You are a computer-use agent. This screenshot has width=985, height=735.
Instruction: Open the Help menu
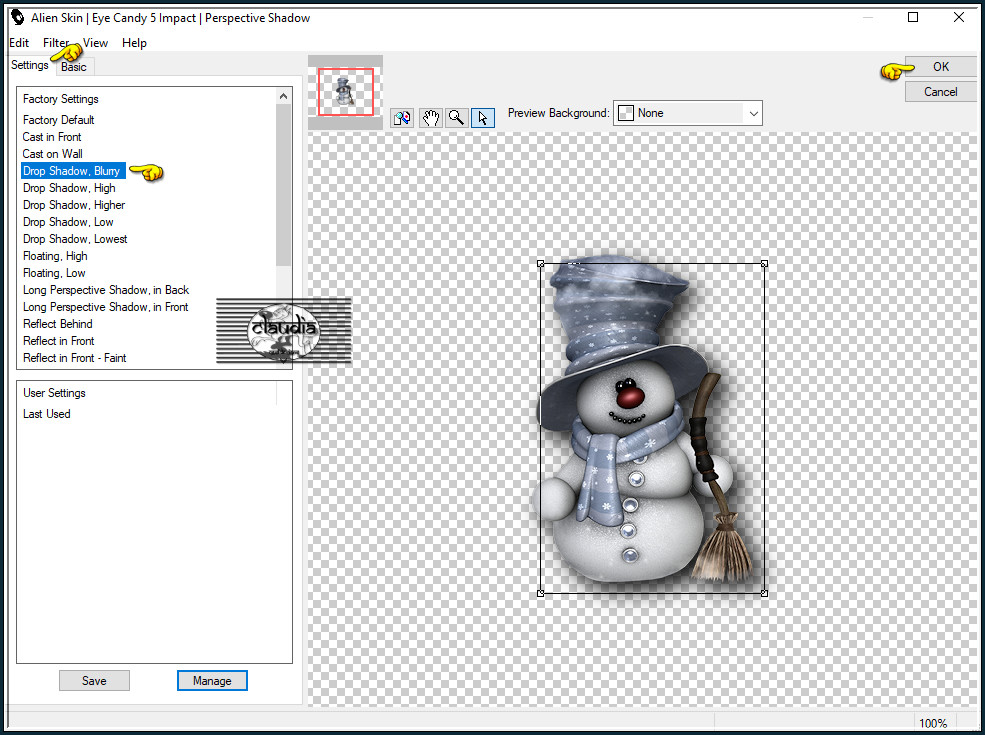coord(134,43)
